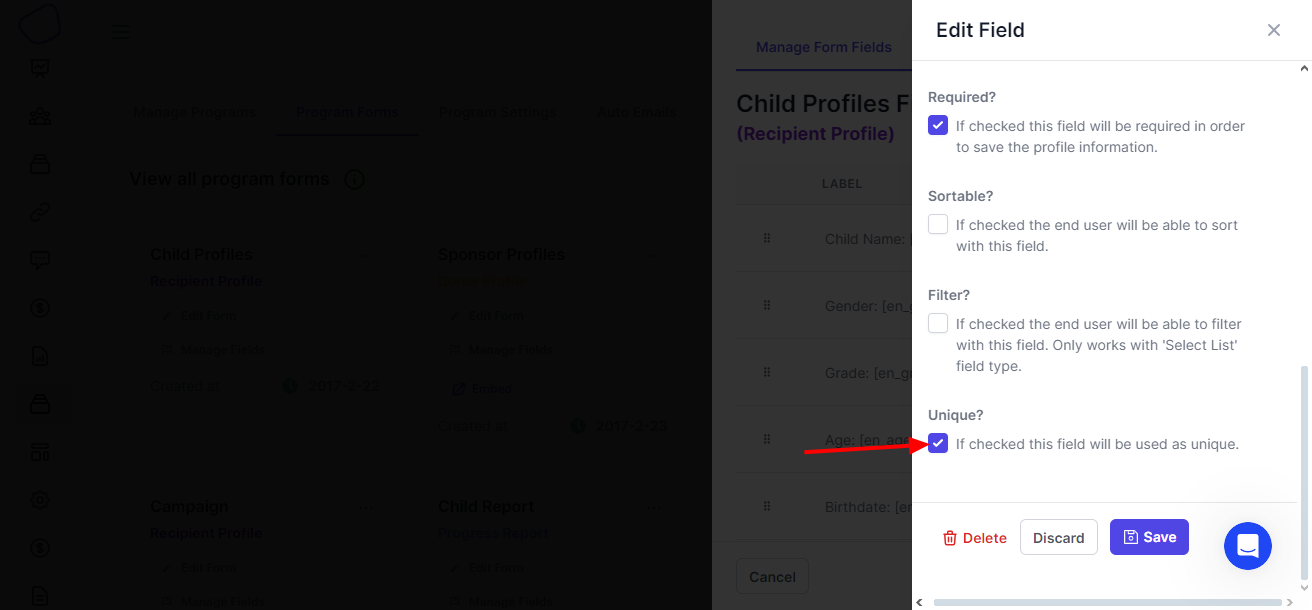Discard the field changes
The image size is (1312, 610).
1059,537
